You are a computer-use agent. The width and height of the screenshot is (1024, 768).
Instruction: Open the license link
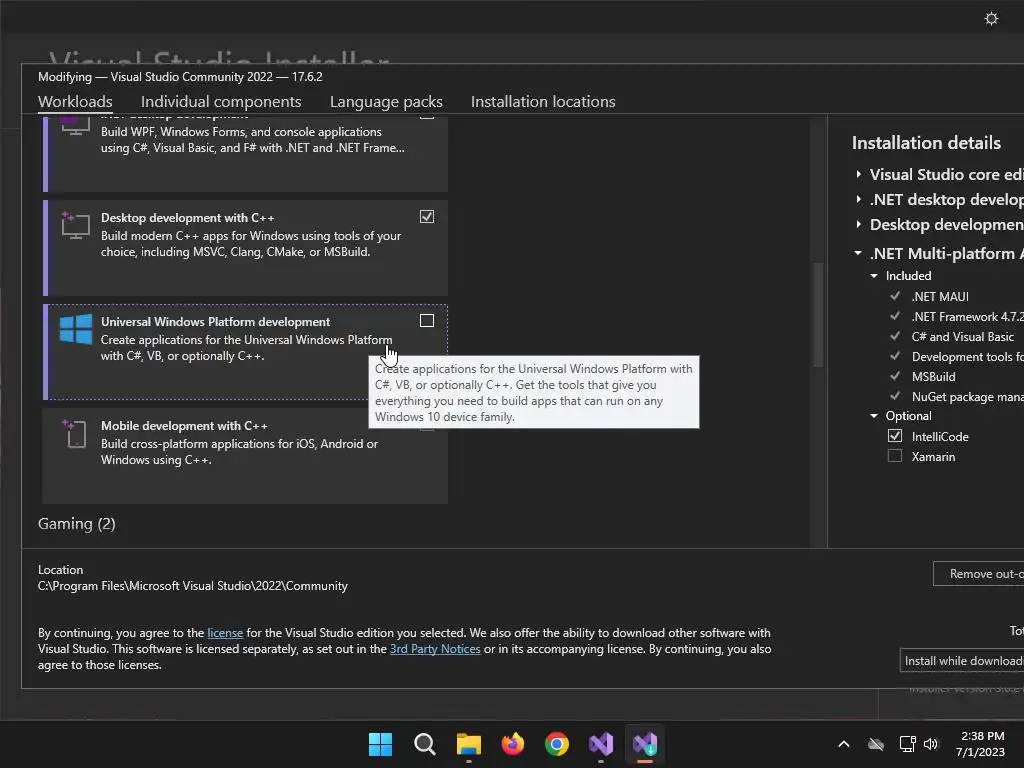click(225, 633)
